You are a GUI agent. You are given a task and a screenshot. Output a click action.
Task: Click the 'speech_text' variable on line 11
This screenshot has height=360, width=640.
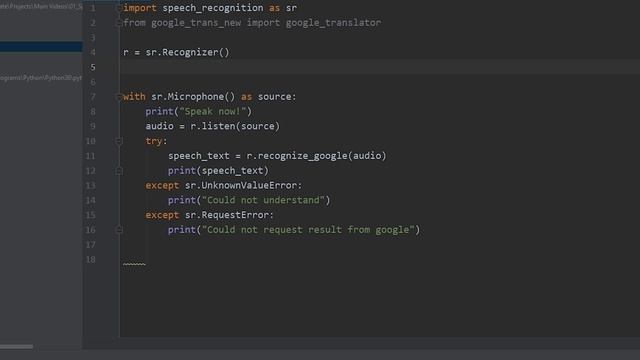pos(199,156)
